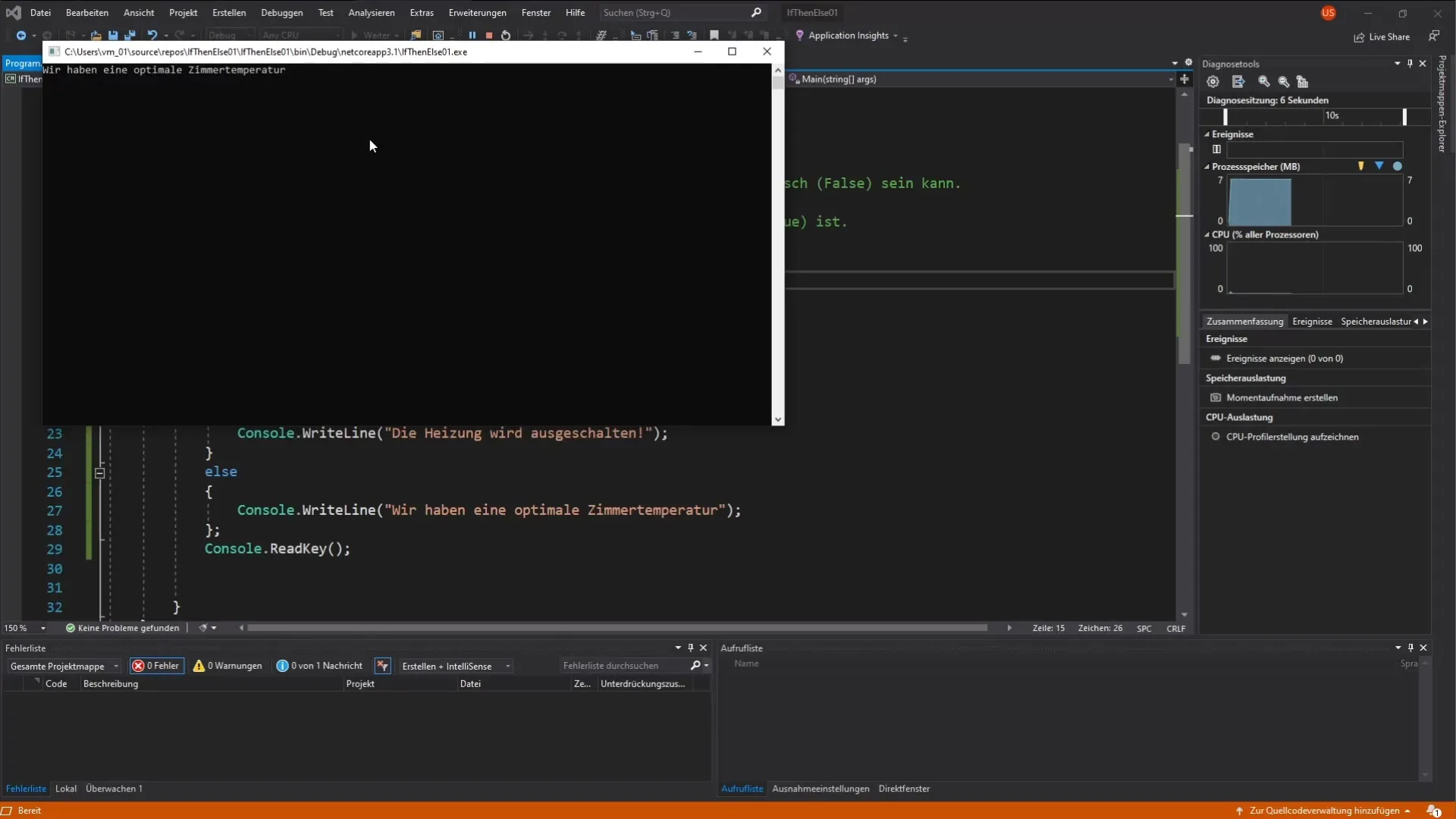
Task: Toggle private bytes circle in memory graph
Action: 1398,166
